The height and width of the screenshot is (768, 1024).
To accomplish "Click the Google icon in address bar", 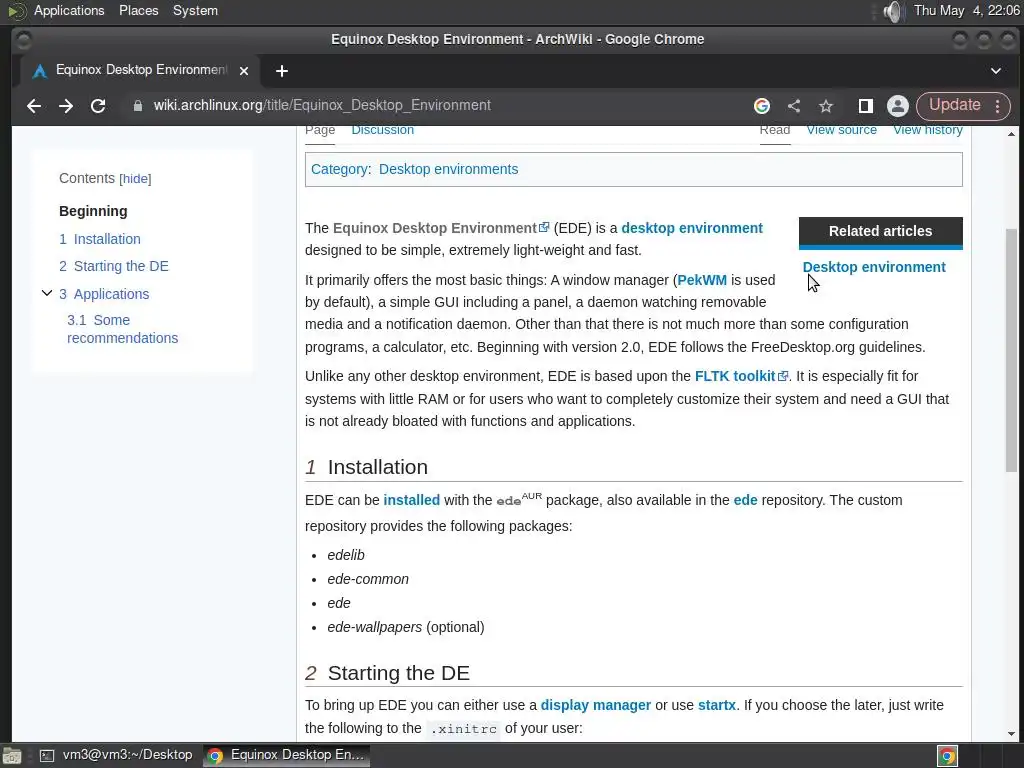I will pos(761,106).
